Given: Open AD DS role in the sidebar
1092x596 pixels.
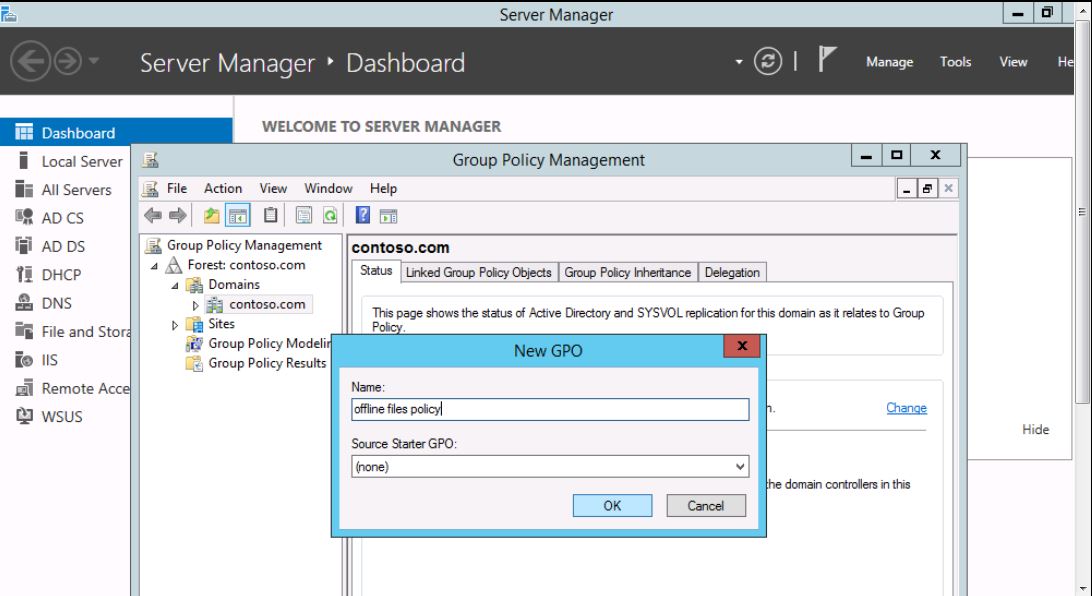Looking at the screenshot, I should [65, 246].
